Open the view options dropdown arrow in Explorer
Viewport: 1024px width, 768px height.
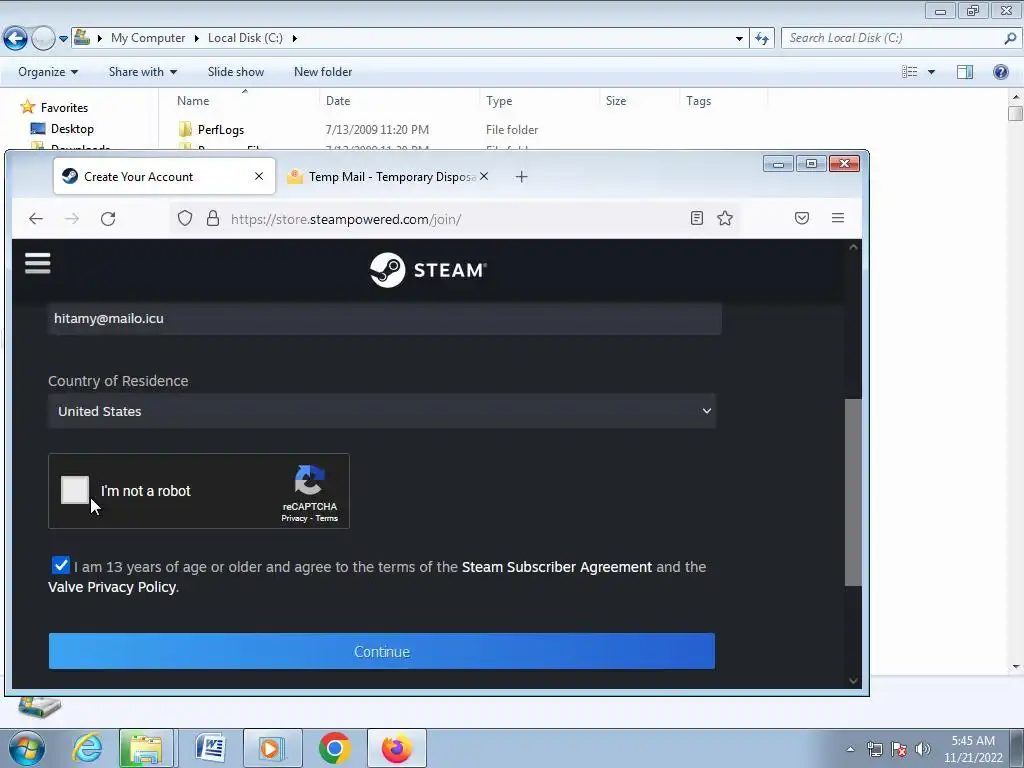(931, 72)
